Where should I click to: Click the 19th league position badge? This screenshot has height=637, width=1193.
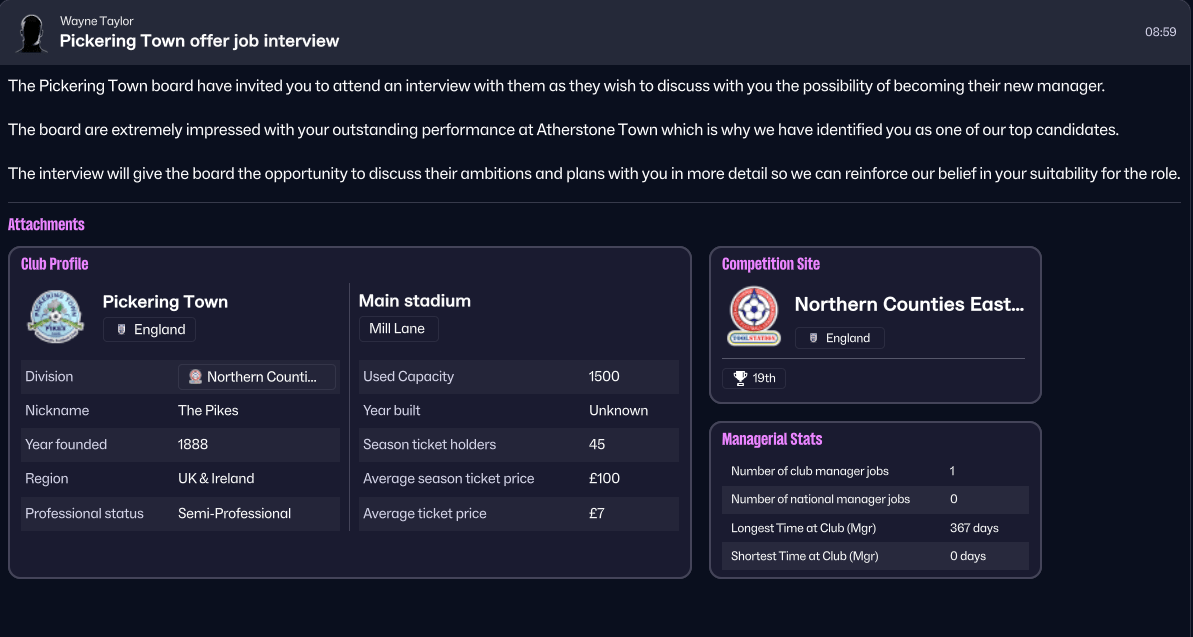754,378
